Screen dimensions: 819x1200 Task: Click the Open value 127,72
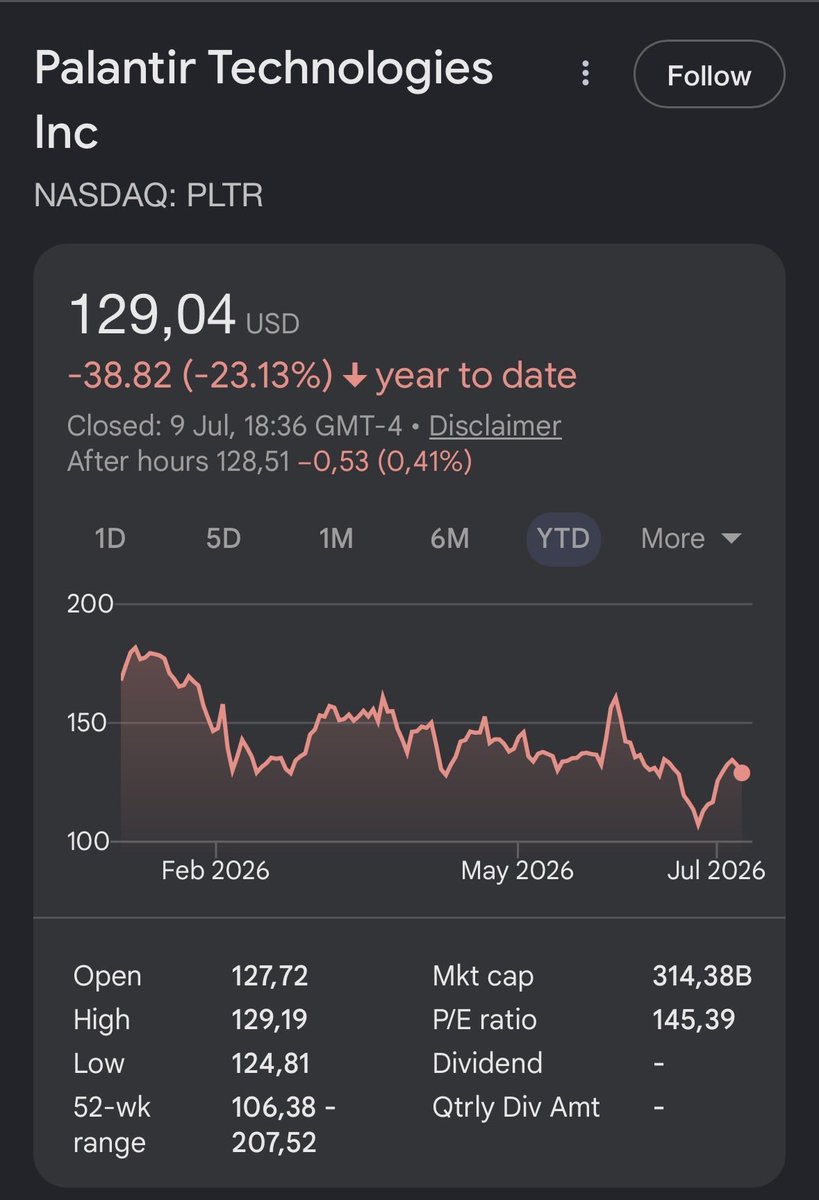(270, 976)
